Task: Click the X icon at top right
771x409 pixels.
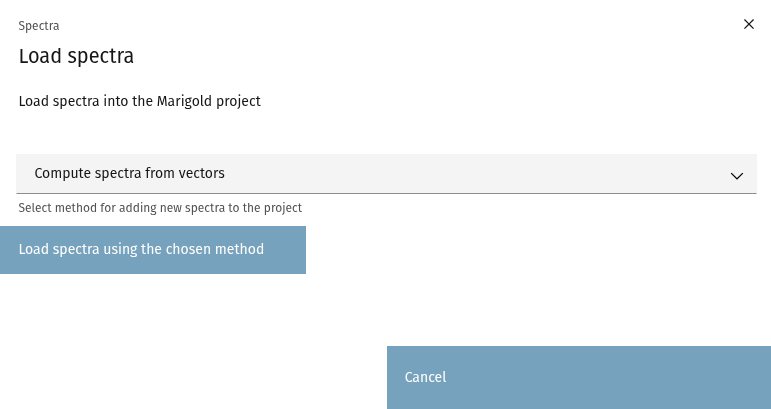Action: 749,24
